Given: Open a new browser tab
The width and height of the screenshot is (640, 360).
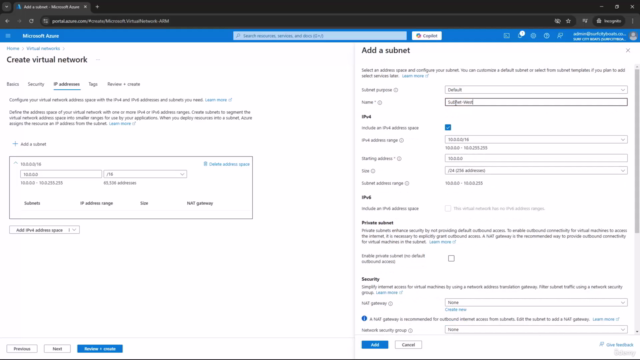Looking at the screenshot, I should coord(97,7).
